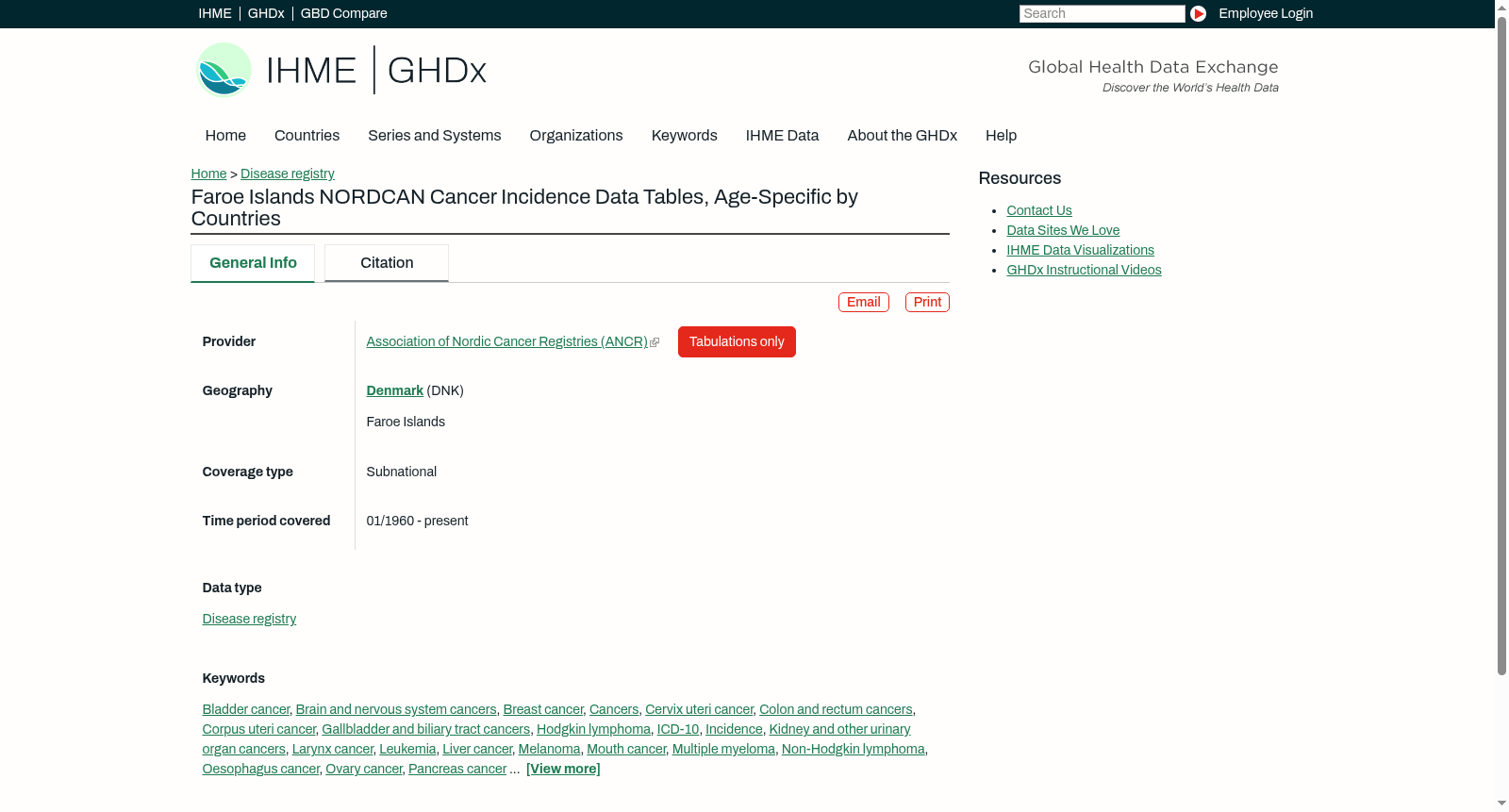1509x812 pixels.
Task: Open the Keywords menu item
Action: pyautogui.click(x=685, y=136)
